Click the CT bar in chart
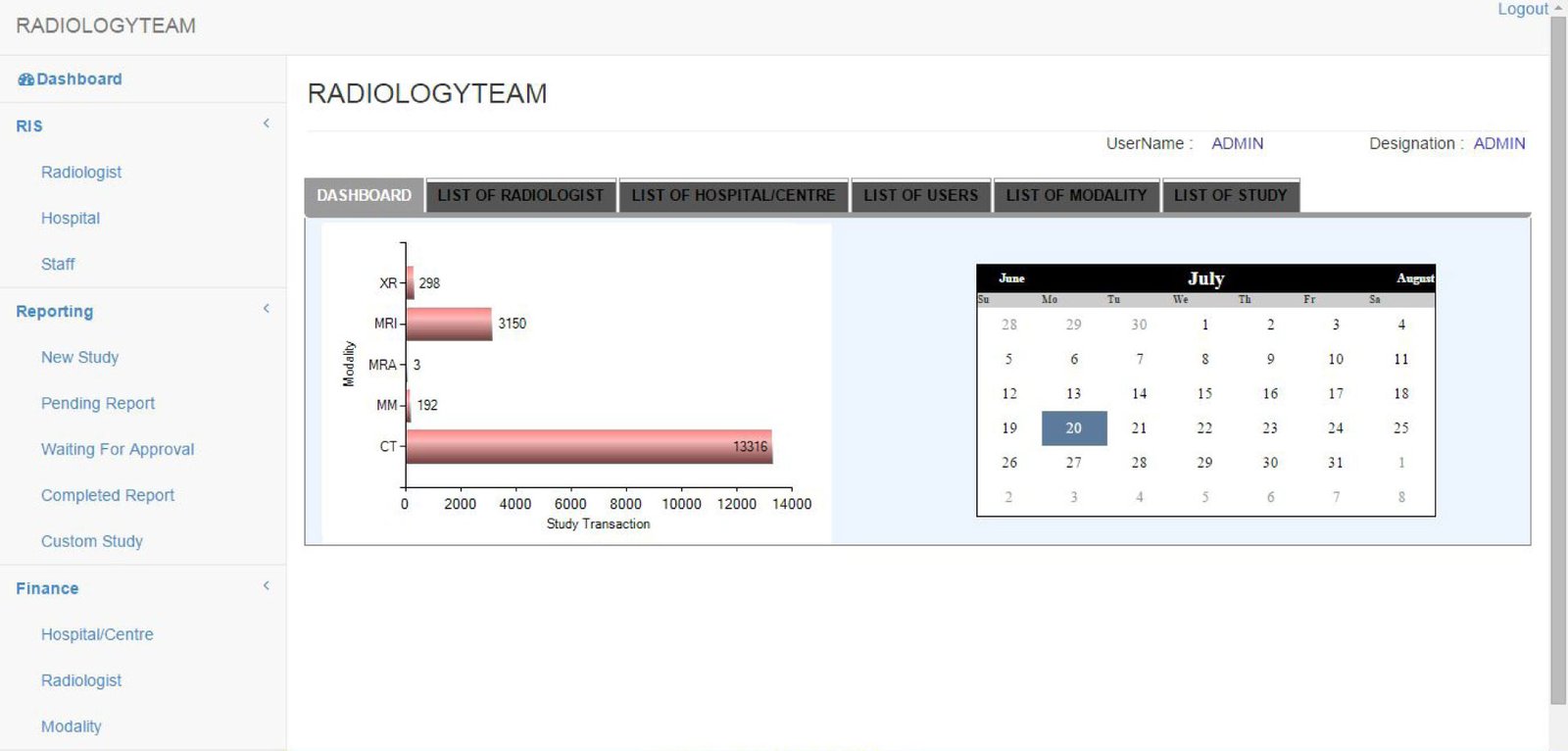The image size is (1568, 751). click(588, 446)
